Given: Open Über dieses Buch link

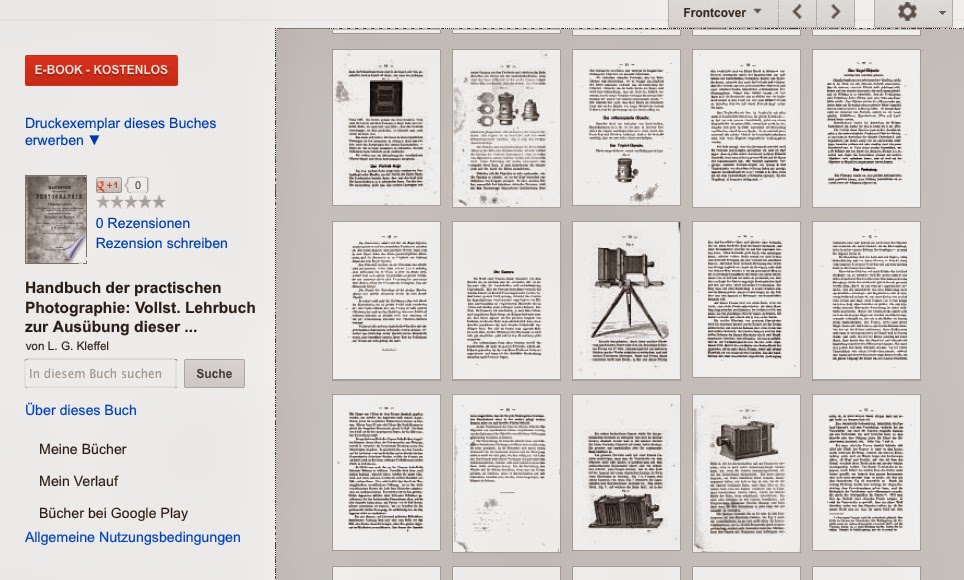Looking at the screenshot, I should [x=81, y=410].
